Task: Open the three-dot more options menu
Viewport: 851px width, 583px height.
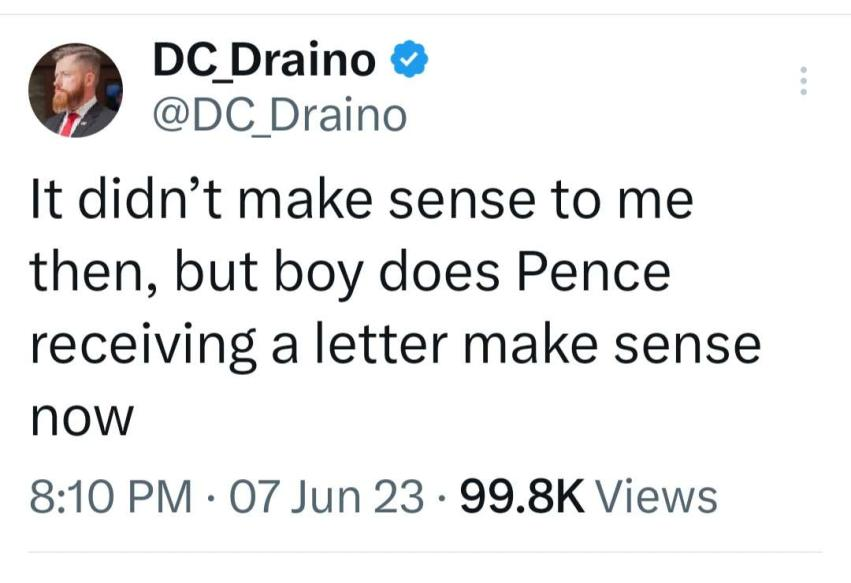Action: 801,81
